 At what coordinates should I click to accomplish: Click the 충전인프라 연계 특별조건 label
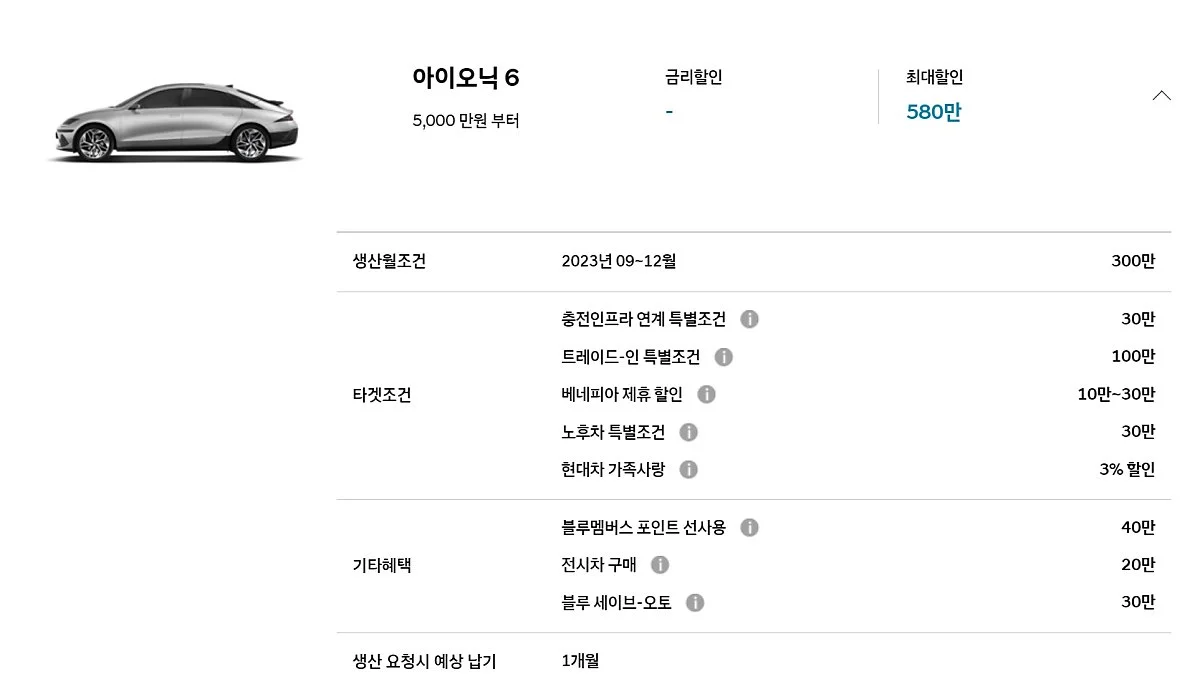tap(643, 319)
